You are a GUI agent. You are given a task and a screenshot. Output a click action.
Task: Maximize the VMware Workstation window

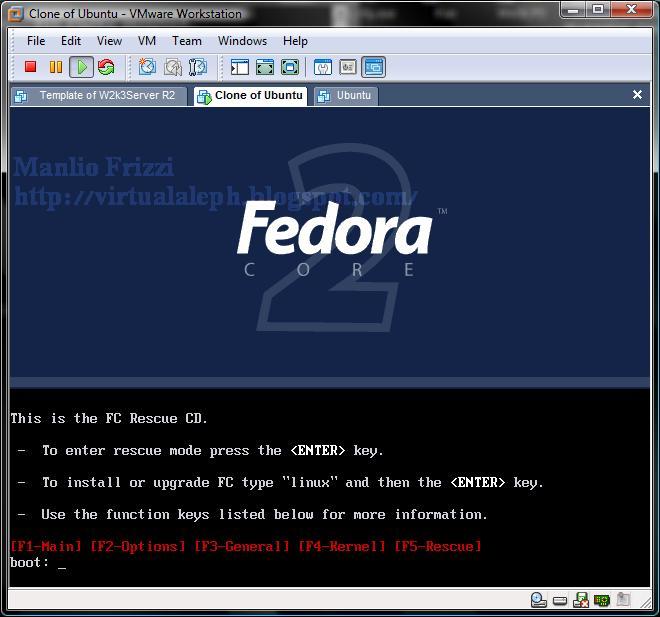[x=598, y=9]
